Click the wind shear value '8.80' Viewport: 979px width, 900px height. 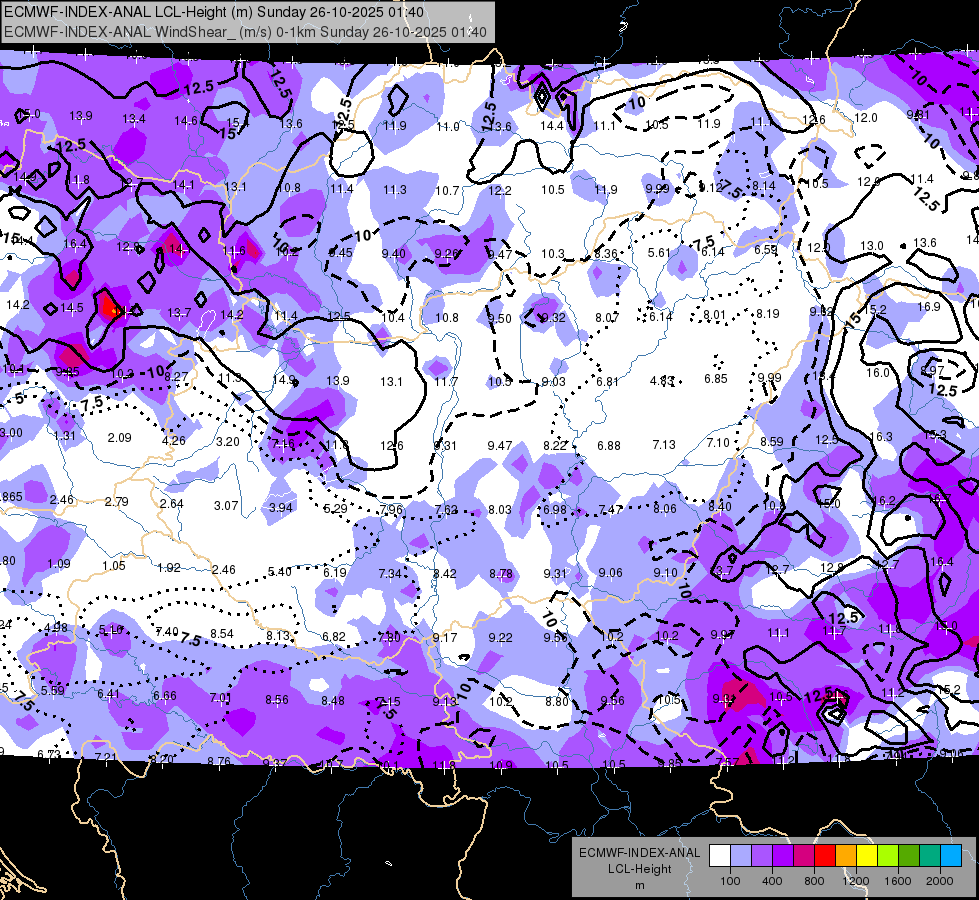point(556,701)
